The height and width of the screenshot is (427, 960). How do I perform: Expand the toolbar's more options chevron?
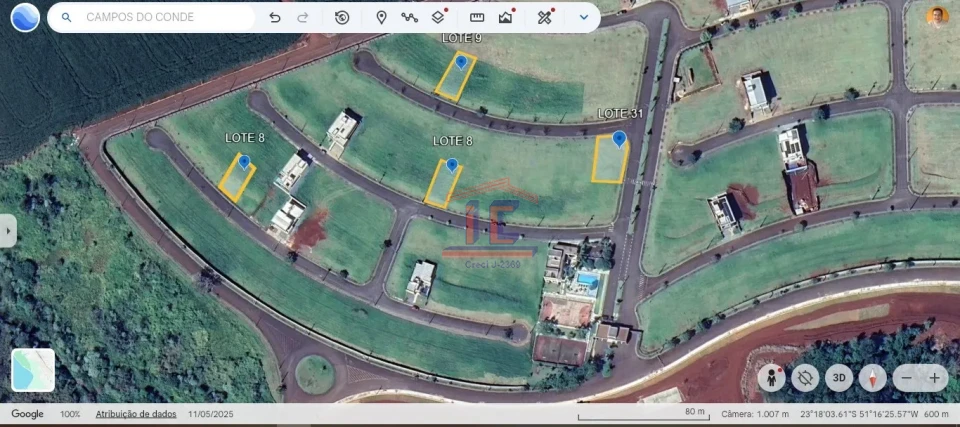[584, 17]
